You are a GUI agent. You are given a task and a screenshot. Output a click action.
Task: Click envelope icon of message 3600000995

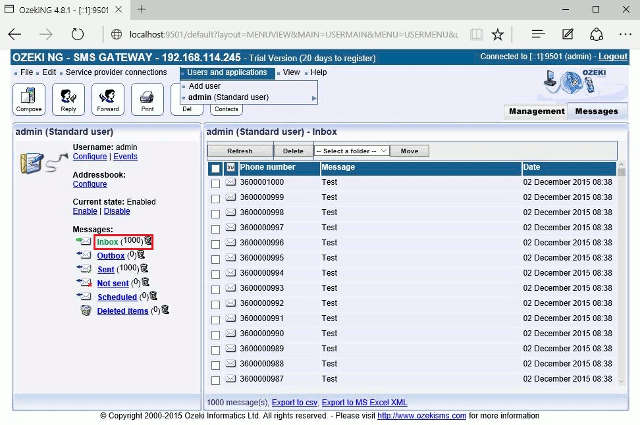(231, 258)
